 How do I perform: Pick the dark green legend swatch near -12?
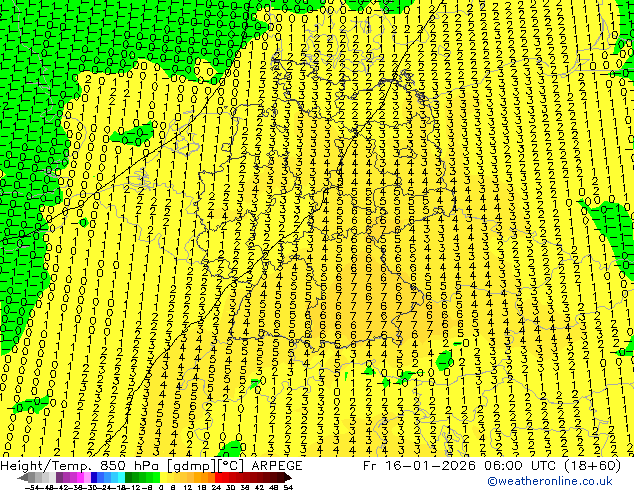click(129, 477)
